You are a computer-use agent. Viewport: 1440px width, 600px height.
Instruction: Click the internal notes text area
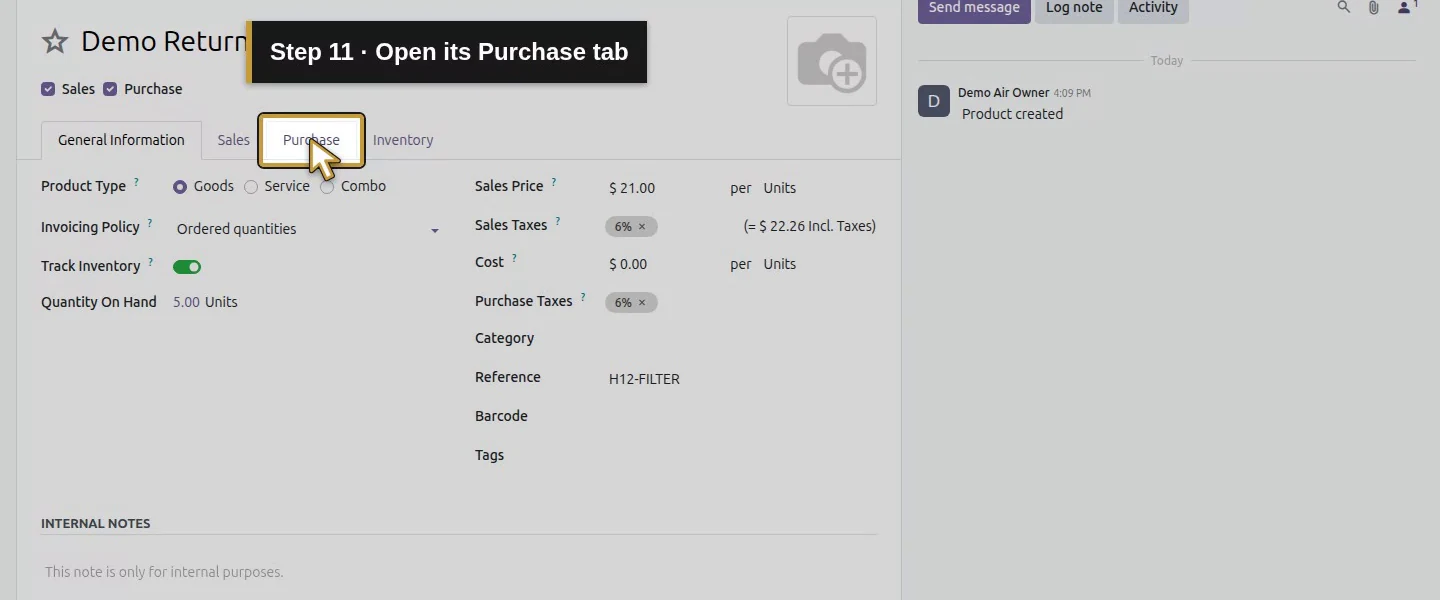click(x=459, y=573)
